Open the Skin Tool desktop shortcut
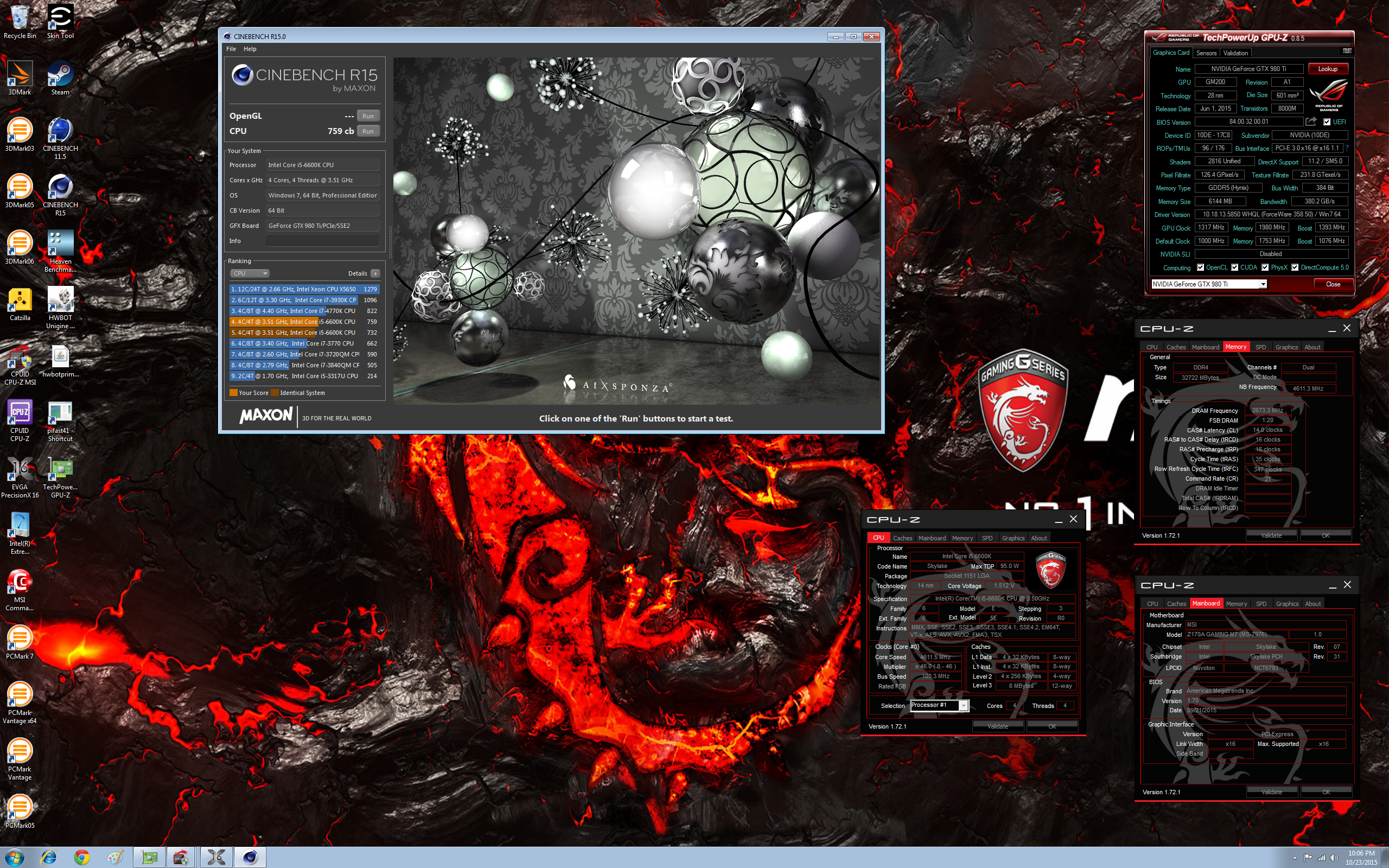The width and height of the screenshot is (1389, 868). coord(60,22)
